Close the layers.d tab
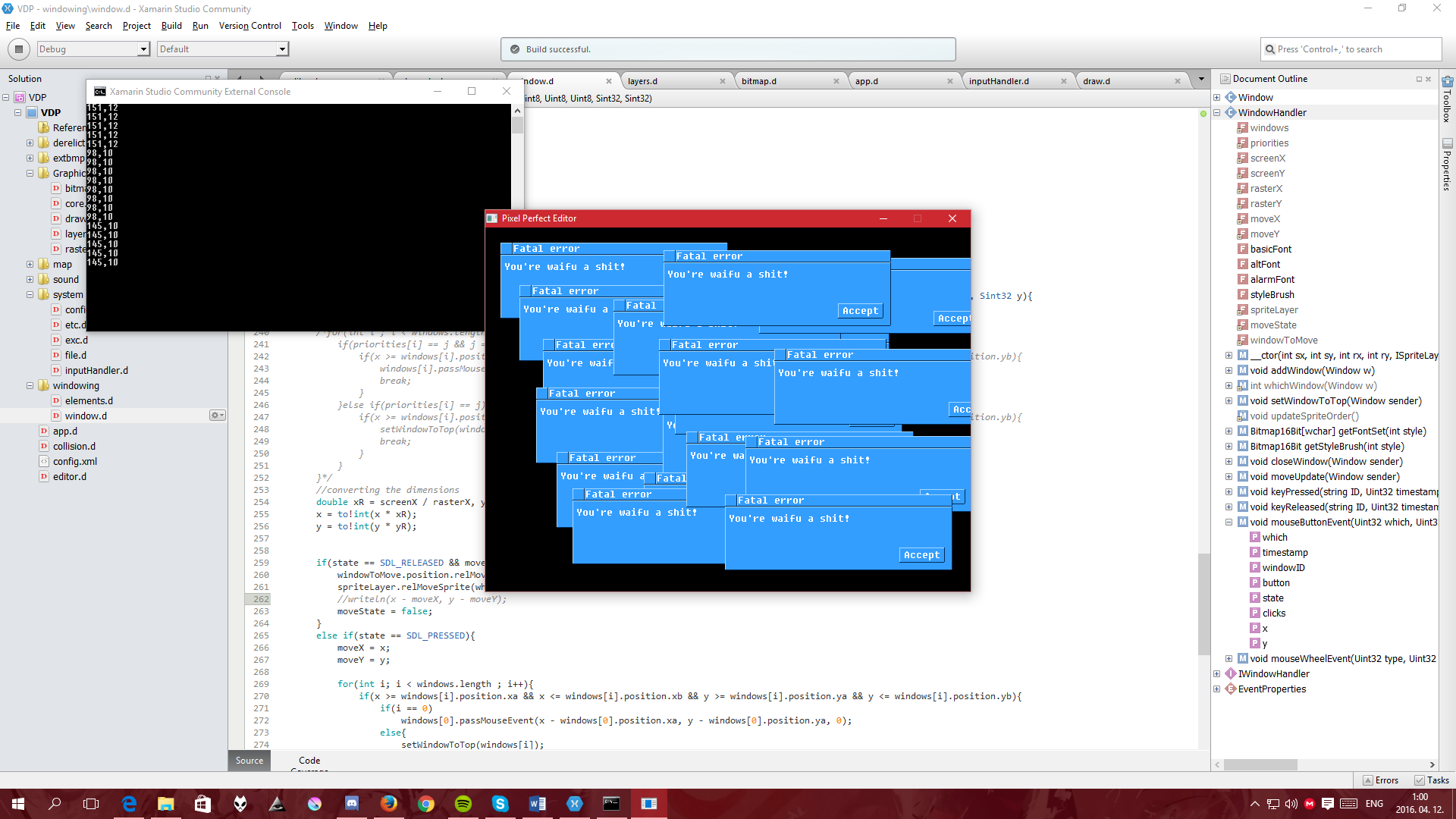The height and width of the screenshot is (819, 1456). click(x=722, y=81)
